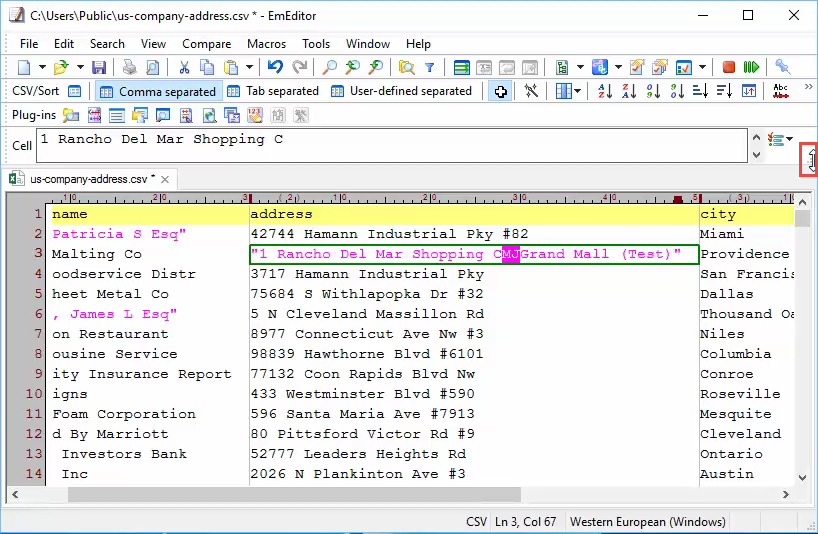The image size is (818, 534).
Task: Sort by length longest to shortest
Action: pyautogui.click(x=724, y=91)
